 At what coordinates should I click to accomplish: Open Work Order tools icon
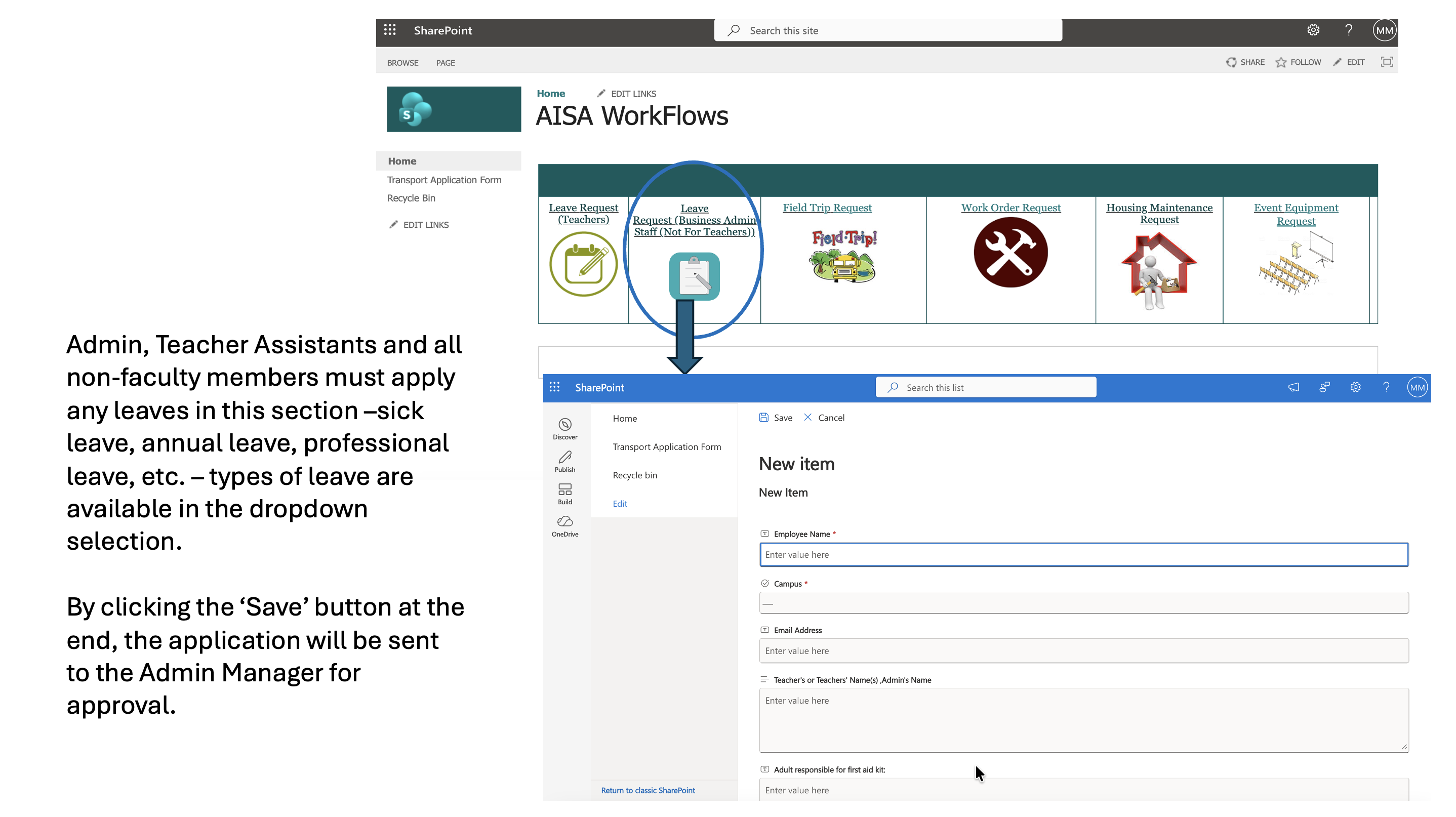[x=1010, y=253]
